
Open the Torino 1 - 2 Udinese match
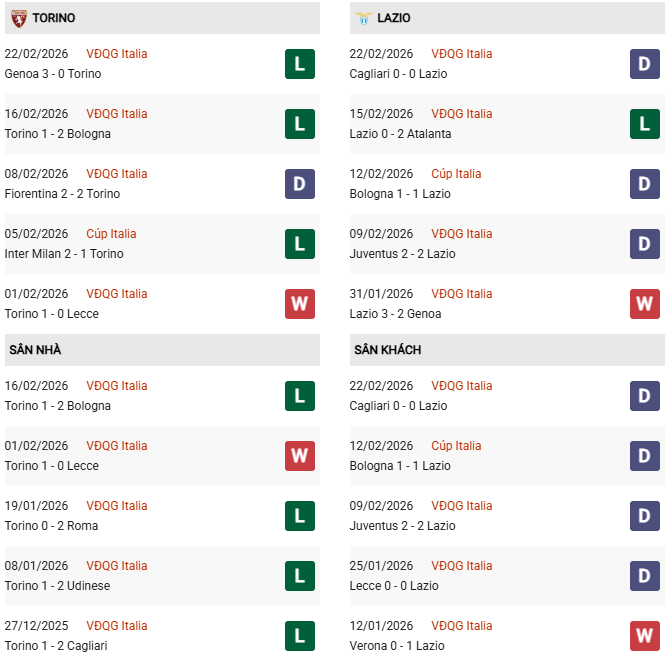pos(57,586)
